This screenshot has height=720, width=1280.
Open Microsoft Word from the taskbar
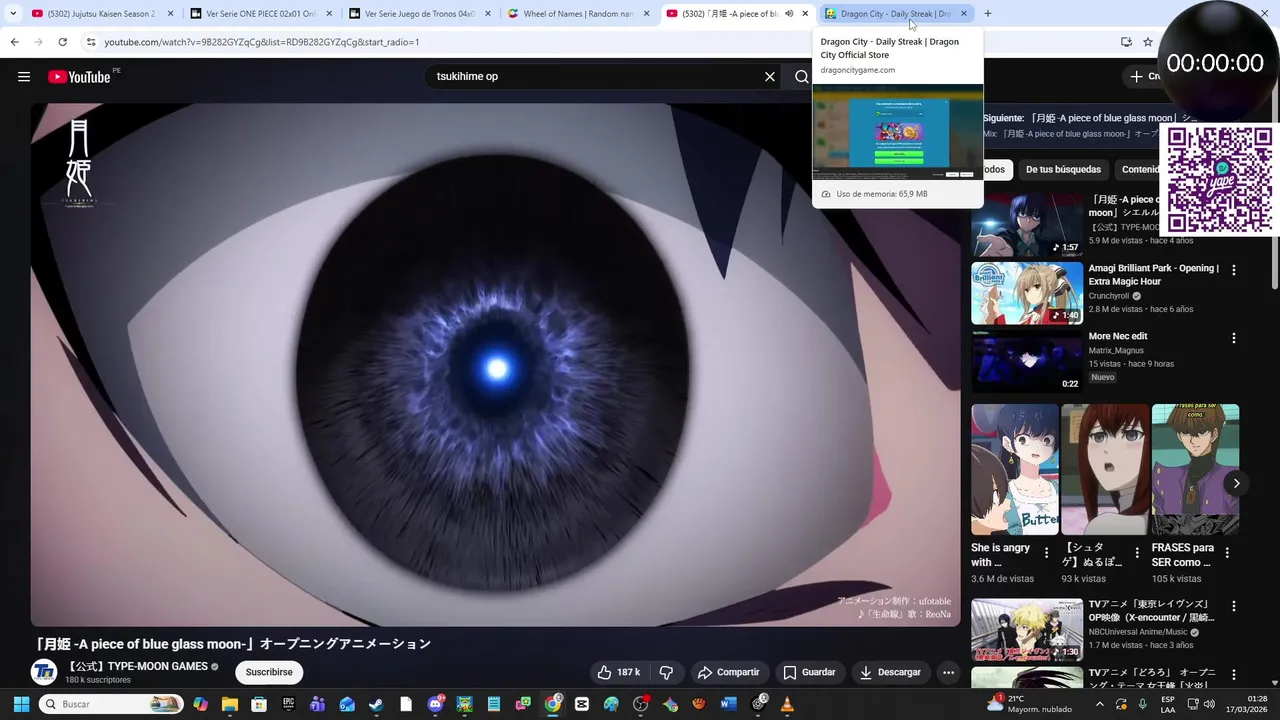pos(728,704)
